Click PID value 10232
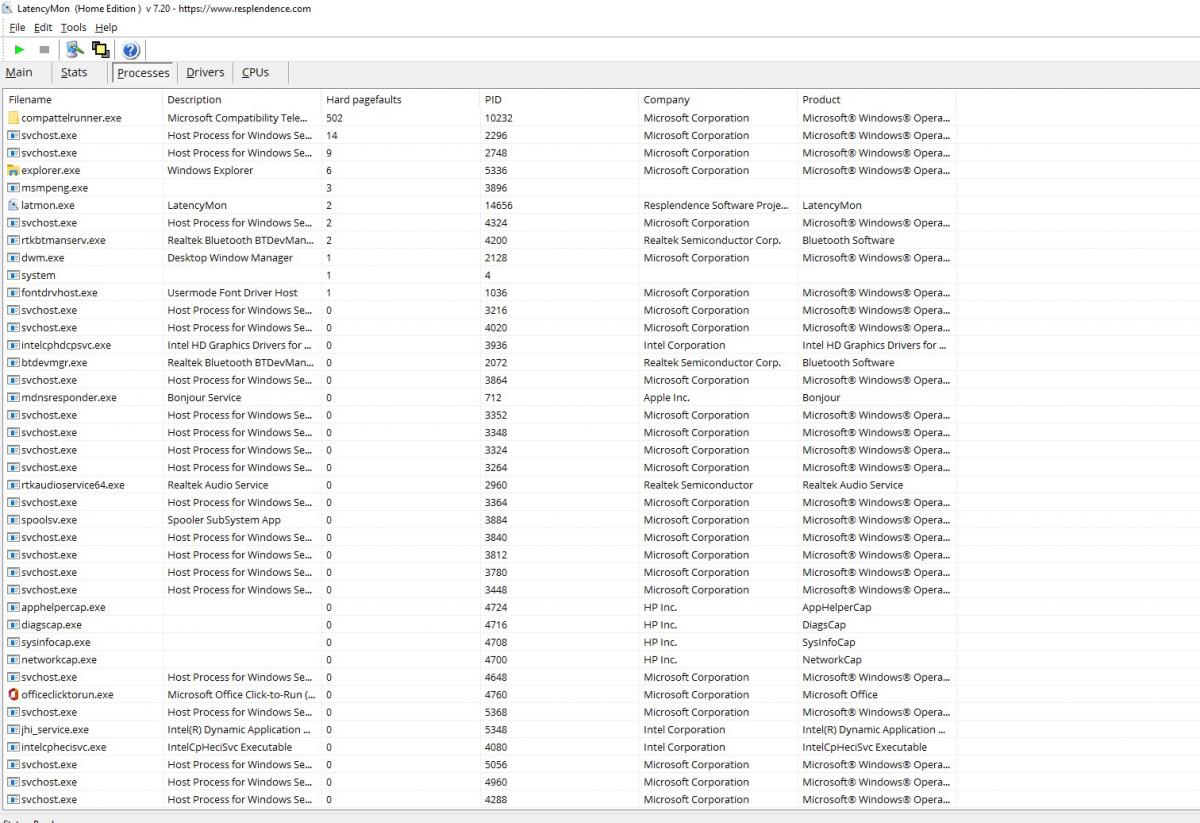1200x823 pixels. (x=499, y=118)
